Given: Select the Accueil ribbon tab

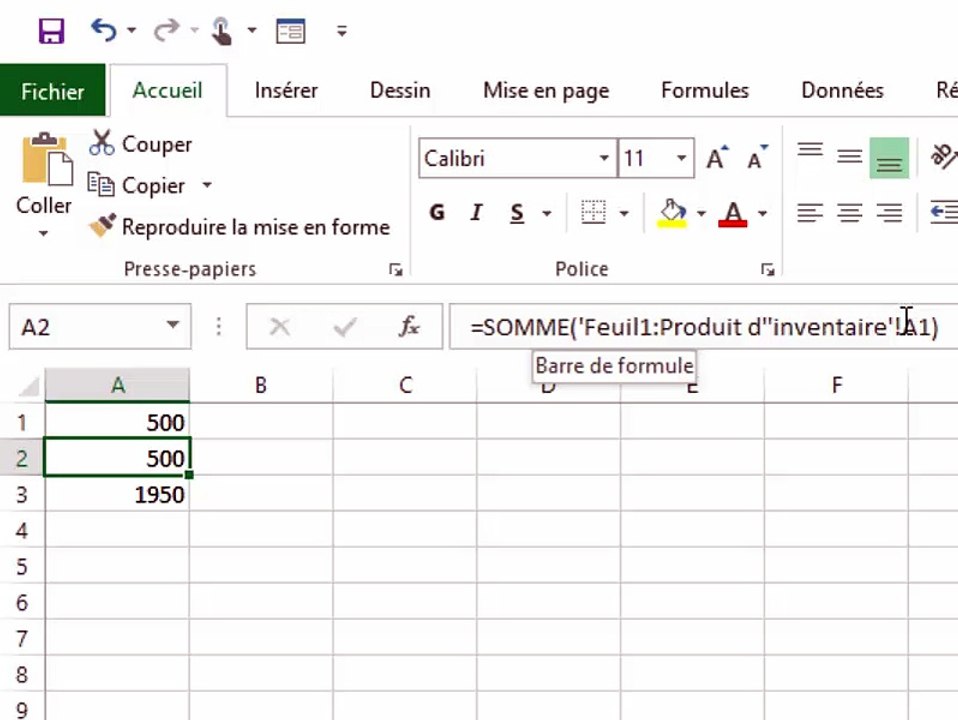Looking at the screenshot, I should coord(167,90).
